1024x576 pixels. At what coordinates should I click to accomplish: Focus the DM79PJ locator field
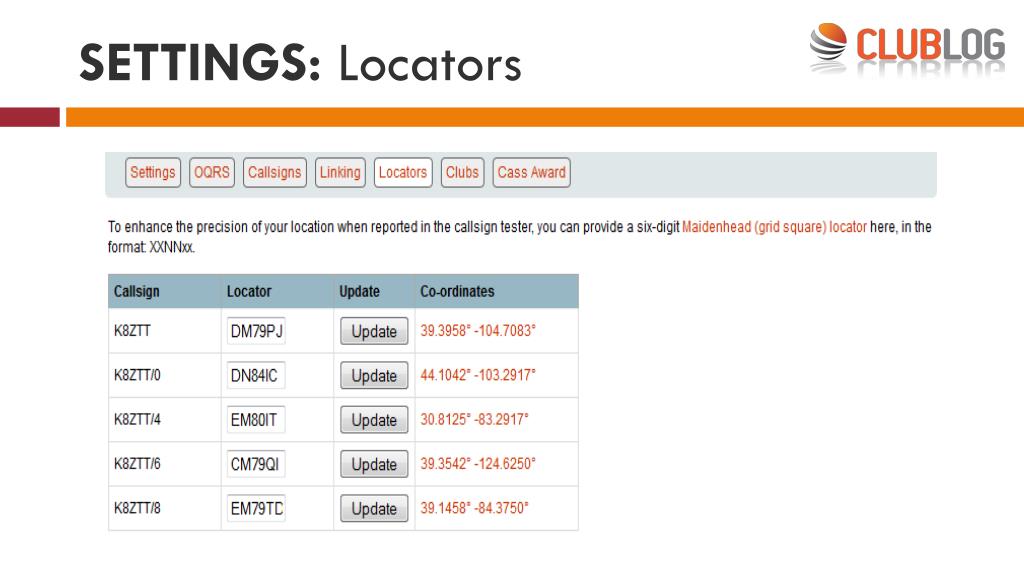[x=256, y=331]
